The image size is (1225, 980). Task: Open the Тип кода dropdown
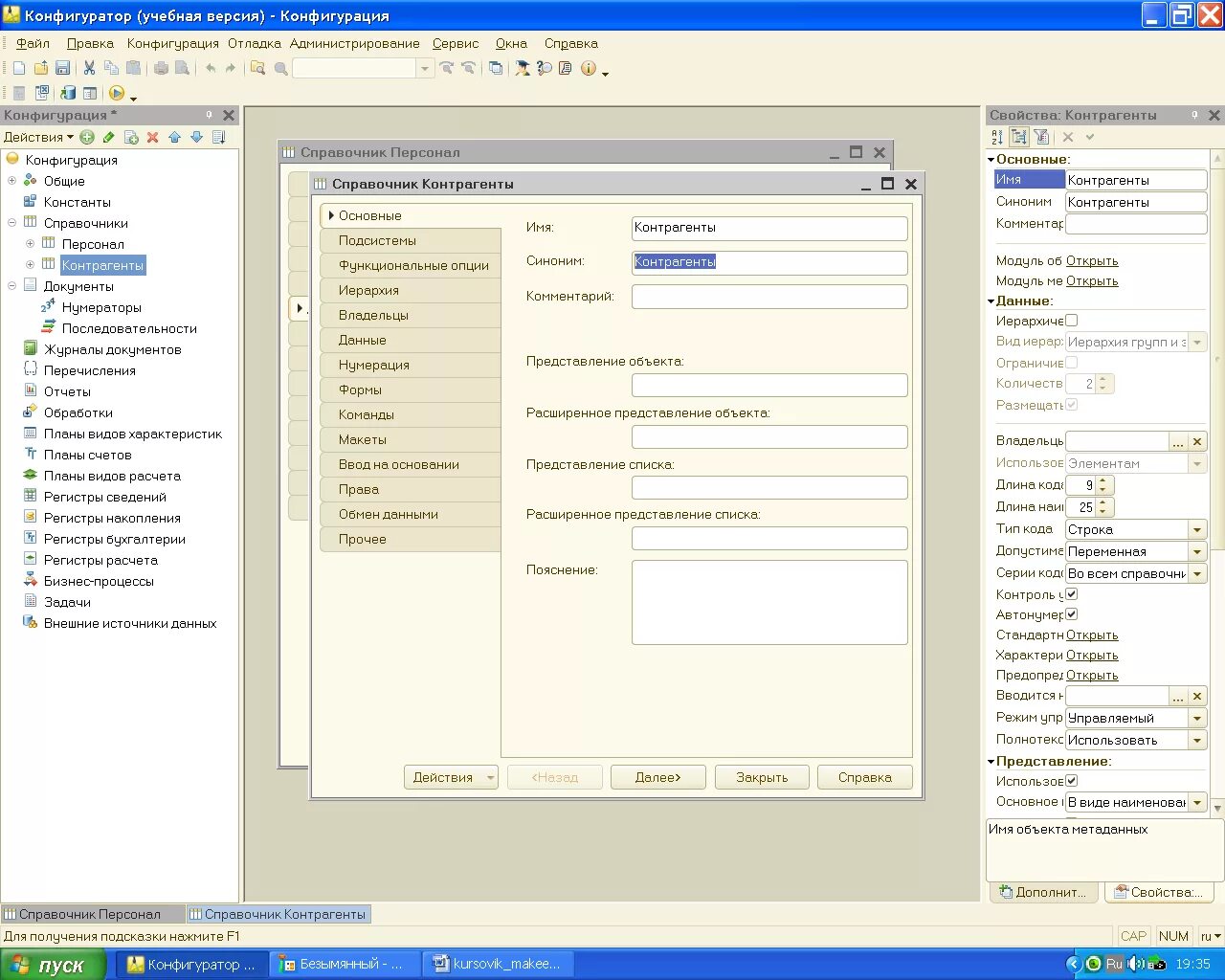(x=1197, y=529)
